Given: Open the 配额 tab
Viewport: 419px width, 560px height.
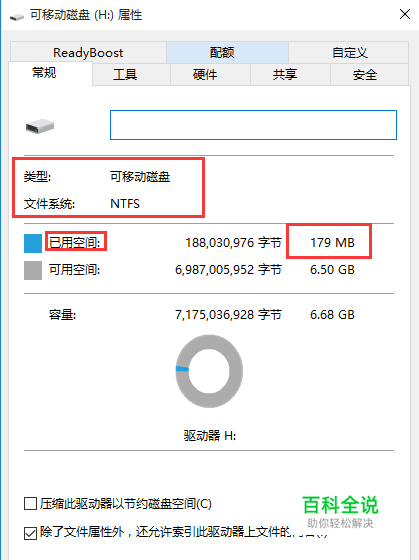Looking at the screenshot, I should (227, 52).
